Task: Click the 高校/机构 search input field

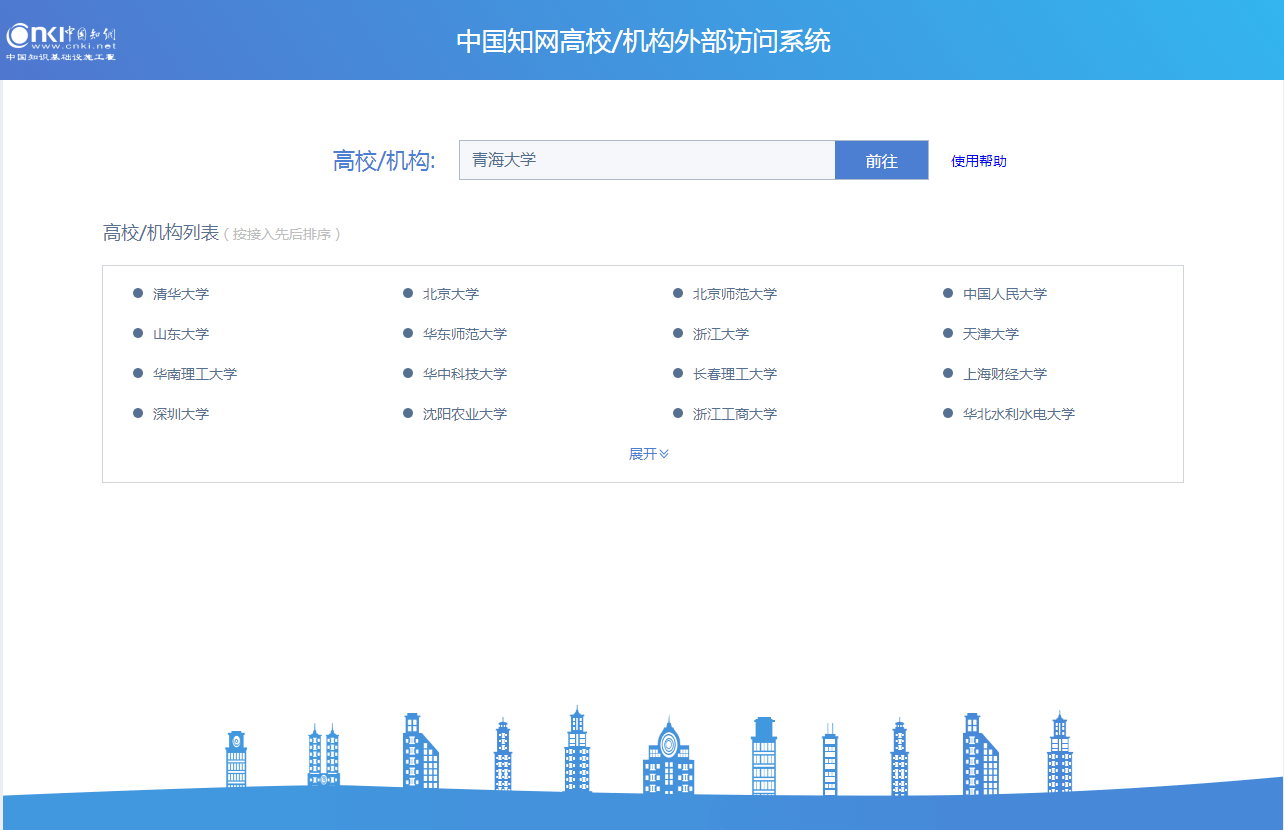Action: [646, 160]
